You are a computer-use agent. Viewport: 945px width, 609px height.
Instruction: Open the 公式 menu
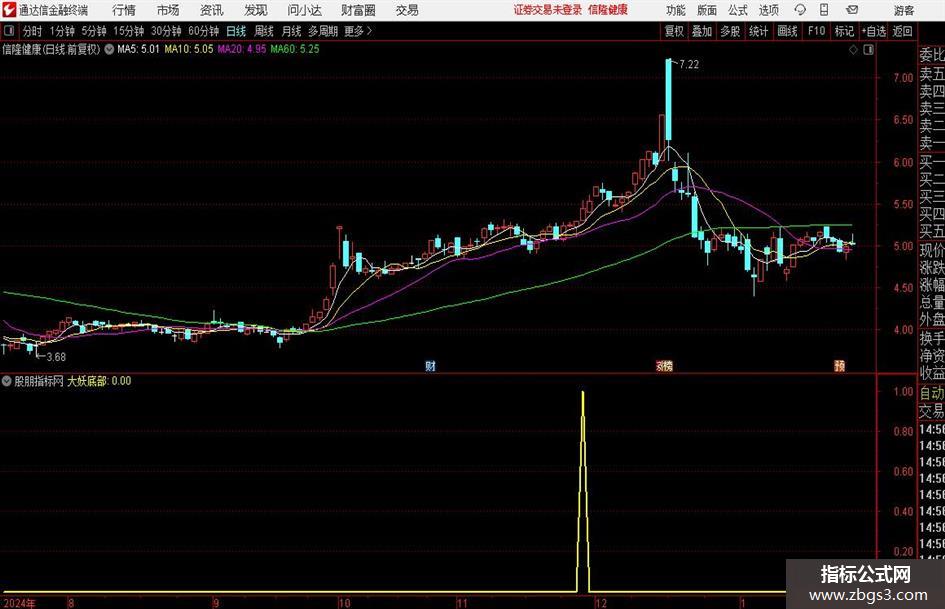coord(738,10)
